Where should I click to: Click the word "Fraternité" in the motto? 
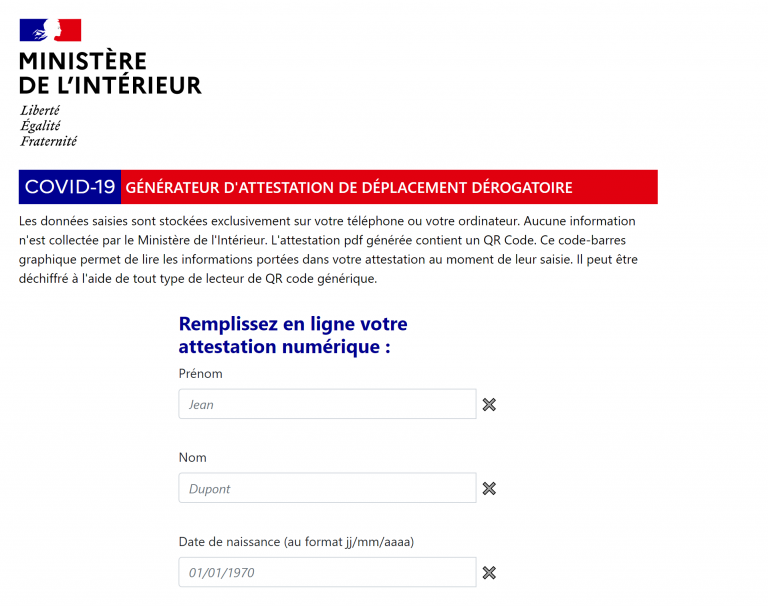point(49,141)
